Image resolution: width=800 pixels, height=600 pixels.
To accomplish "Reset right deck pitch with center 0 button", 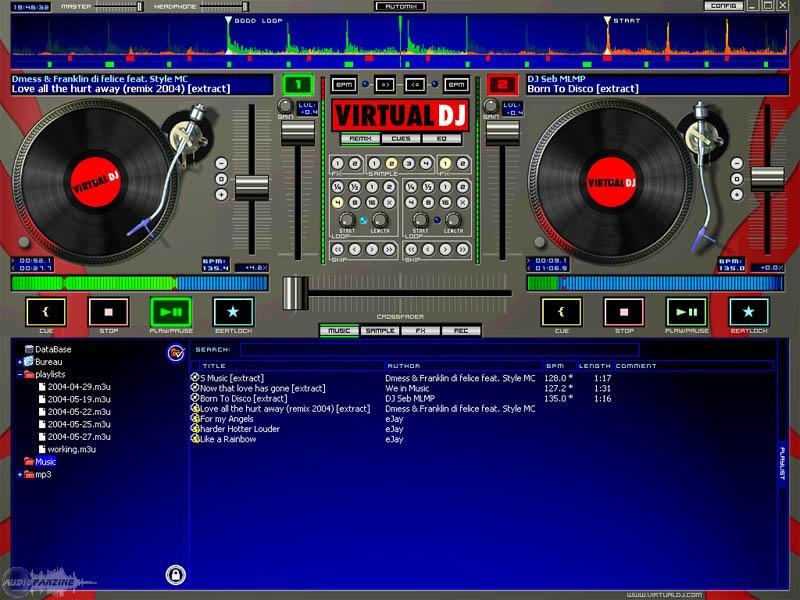I will pyautogui.click(x=737, y=179).
